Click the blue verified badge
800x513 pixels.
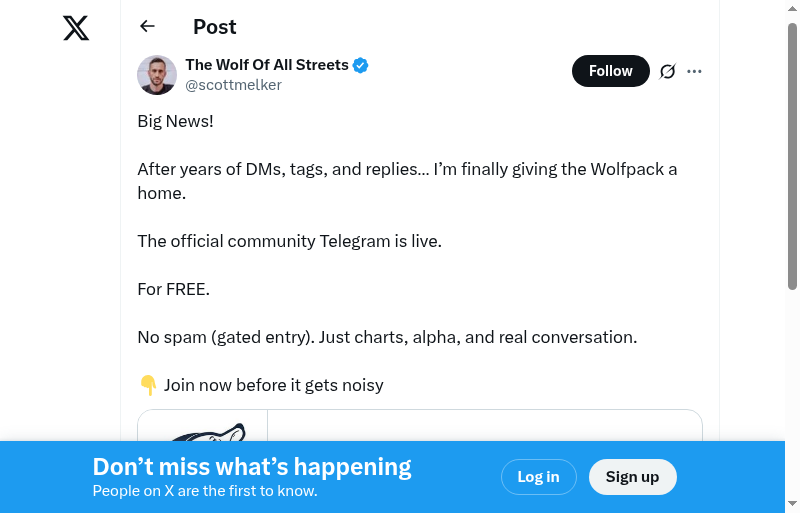pyautogui.click(x=361, y=65)
